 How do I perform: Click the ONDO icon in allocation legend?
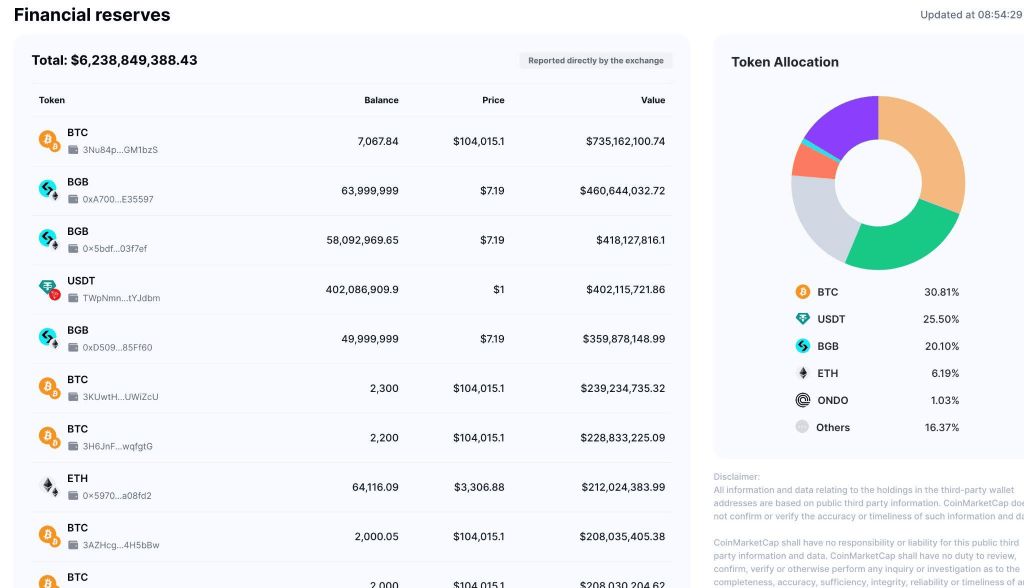(x=803, y=400)
